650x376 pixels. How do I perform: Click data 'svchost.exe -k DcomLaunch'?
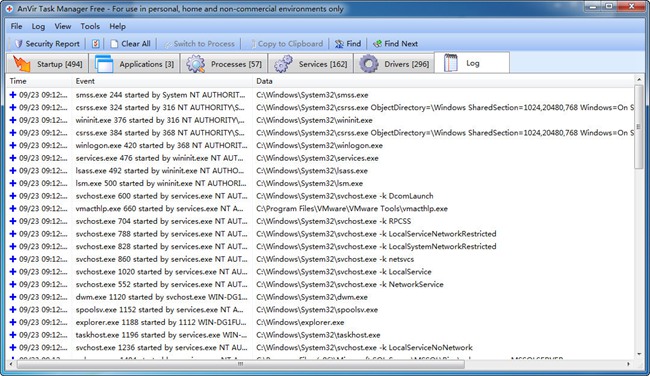(344, 196)
